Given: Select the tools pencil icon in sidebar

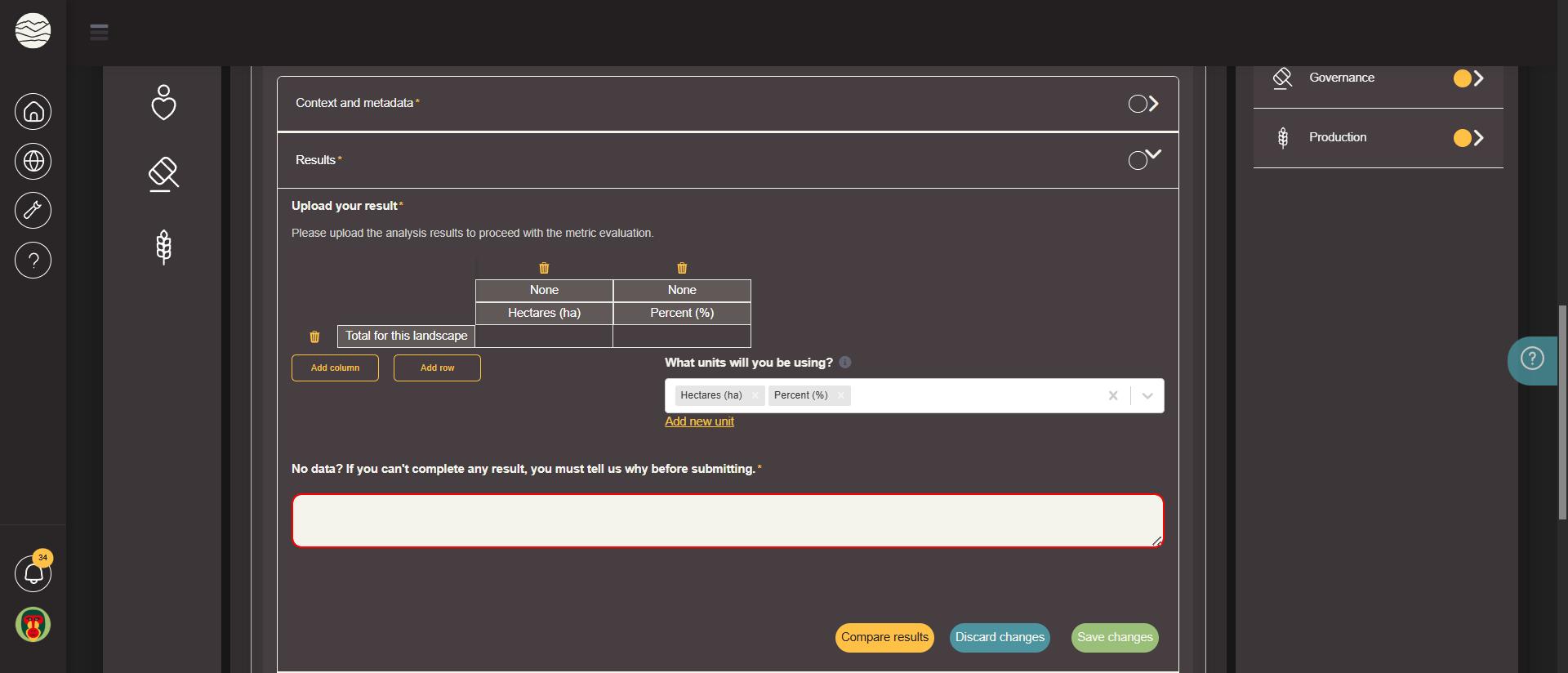Looking at the screenshot, I should coord(33,211).
